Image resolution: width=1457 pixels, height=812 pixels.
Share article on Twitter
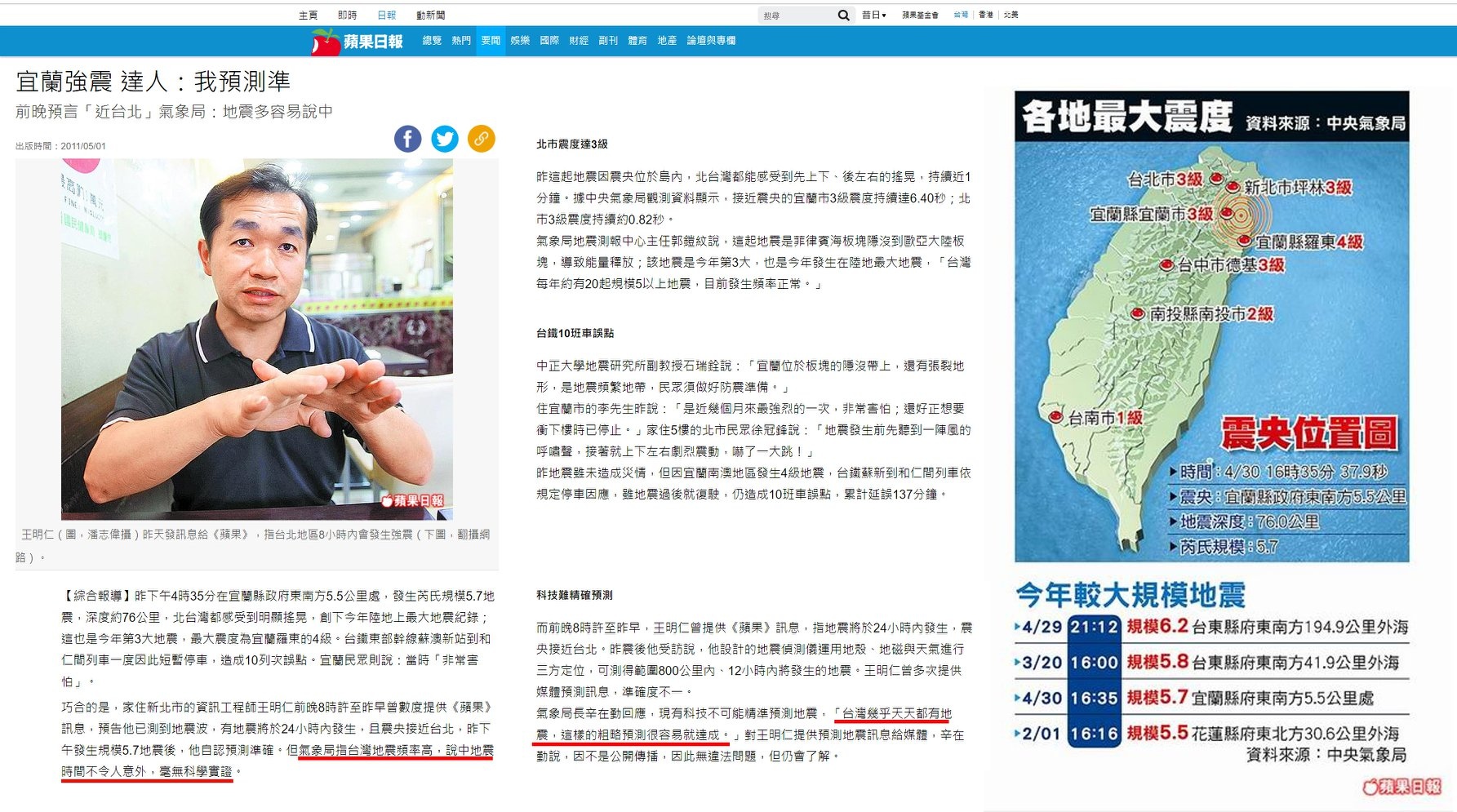445,139
